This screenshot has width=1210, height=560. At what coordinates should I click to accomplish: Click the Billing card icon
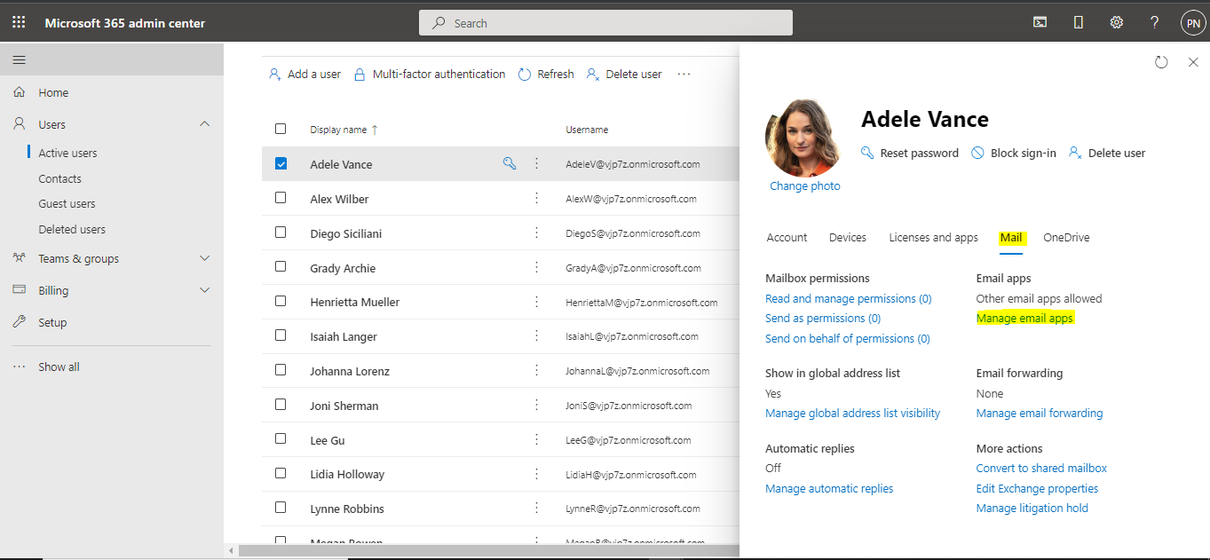[x=19, y=290]
